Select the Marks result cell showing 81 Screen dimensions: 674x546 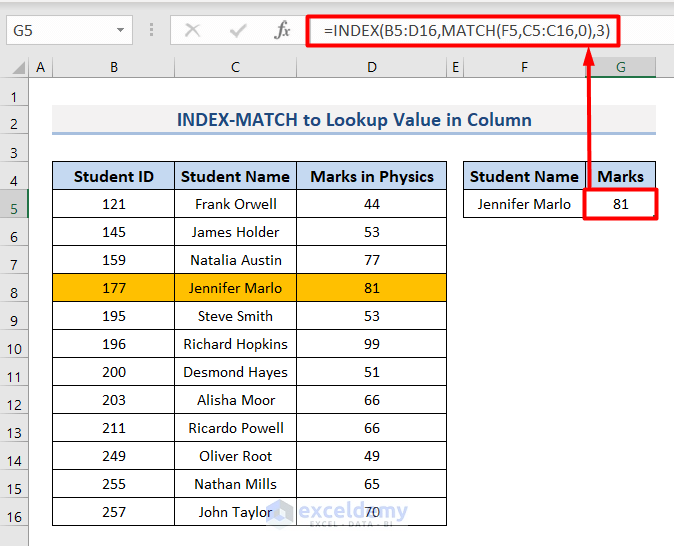(621, 204)
